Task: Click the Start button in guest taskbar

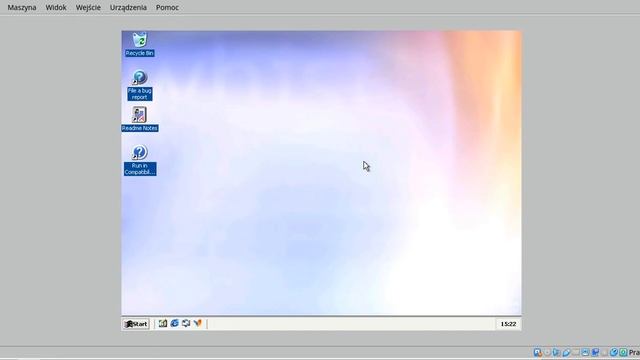Action: [x=136, y=324]
